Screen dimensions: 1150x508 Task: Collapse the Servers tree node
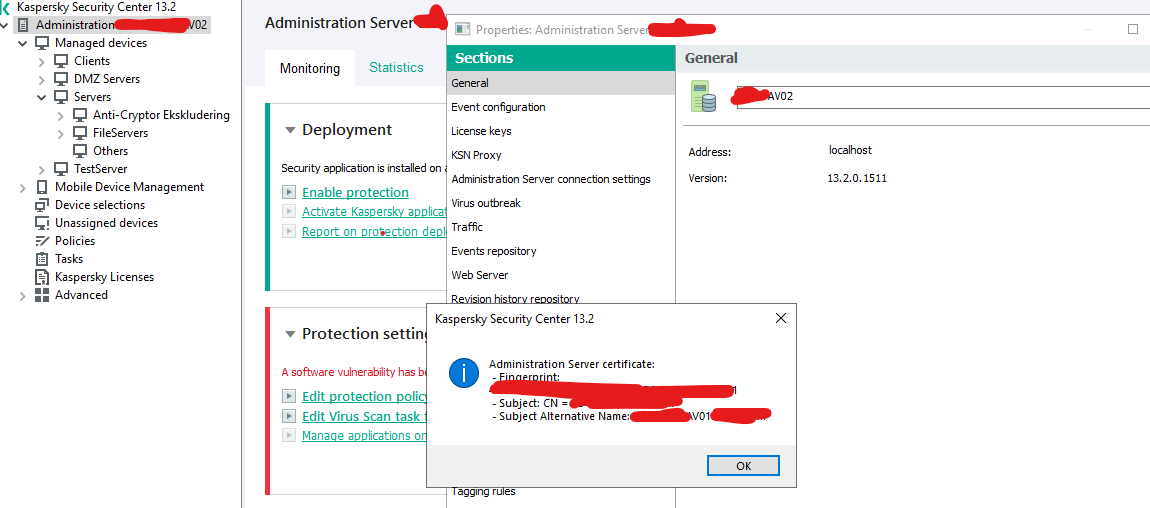(42, 97)
